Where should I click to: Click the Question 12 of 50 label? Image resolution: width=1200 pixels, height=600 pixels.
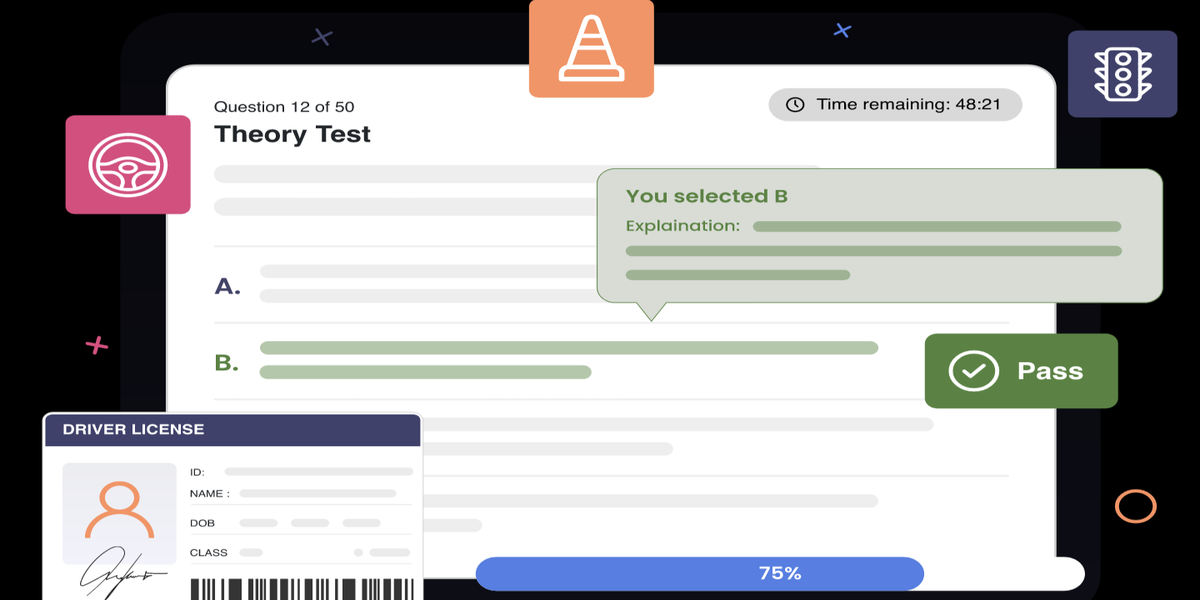point(284,107)
